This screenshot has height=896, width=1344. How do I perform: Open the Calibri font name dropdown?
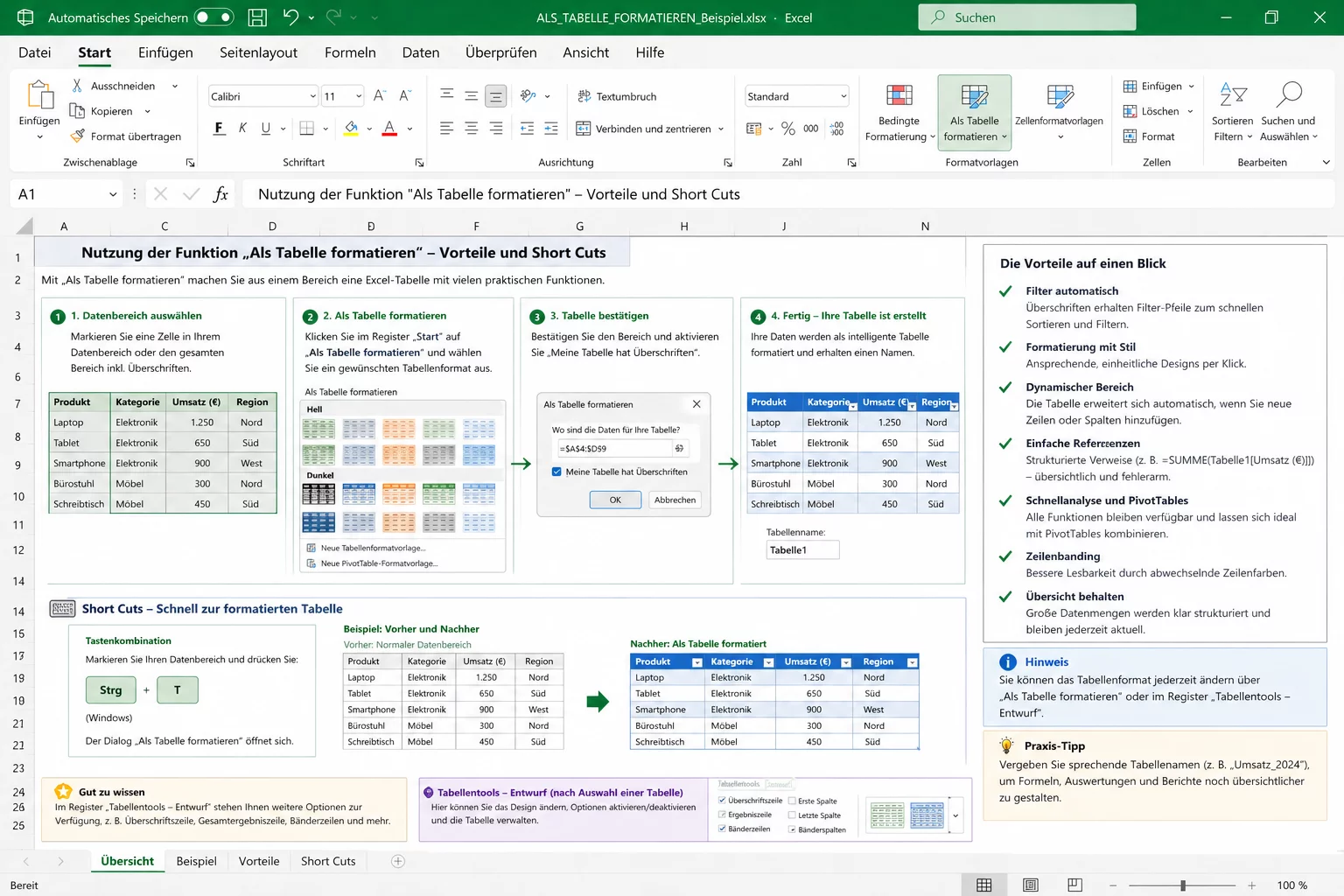313,96
